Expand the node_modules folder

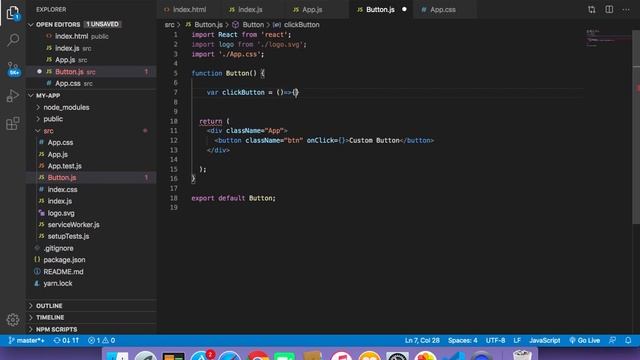point(66,107)
